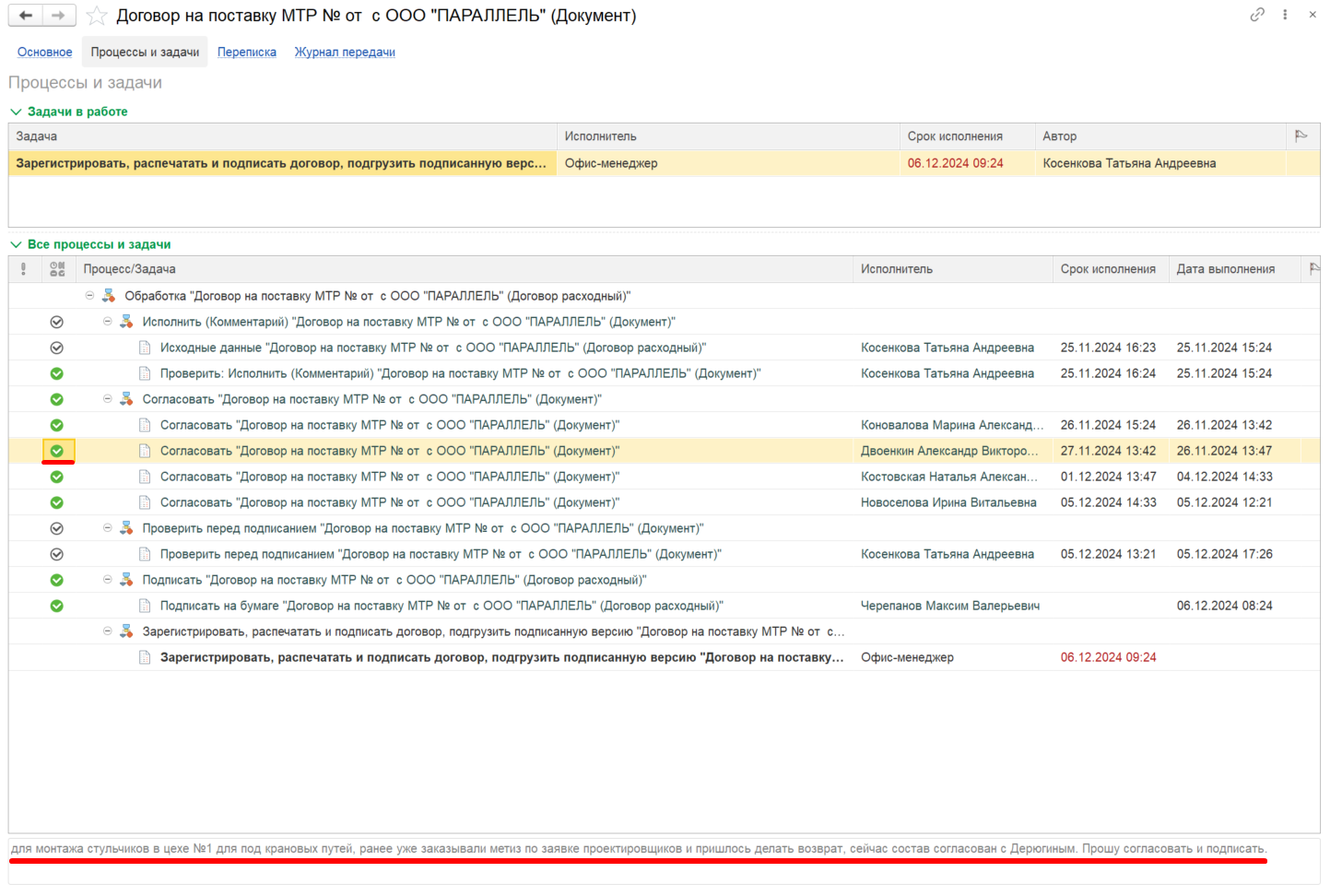Image resolution: width=1330 pixels, height=896 pixels.
Task: Click green check of Подписать на бумаге row
Action: [57, 606]
